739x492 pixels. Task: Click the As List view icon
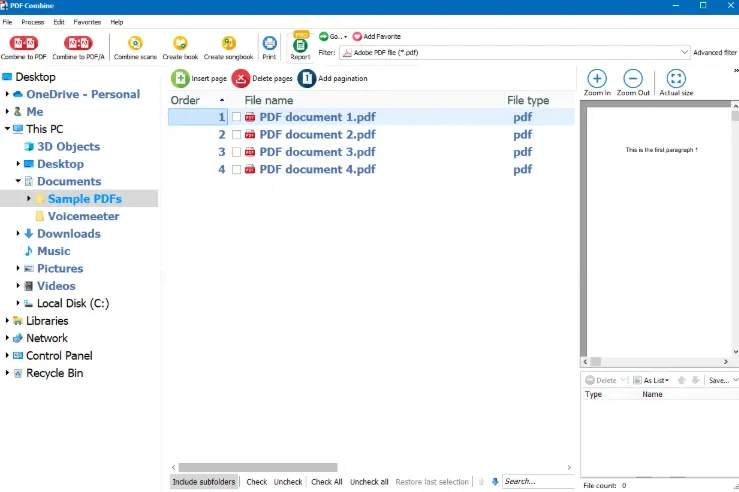click(637, 380)
